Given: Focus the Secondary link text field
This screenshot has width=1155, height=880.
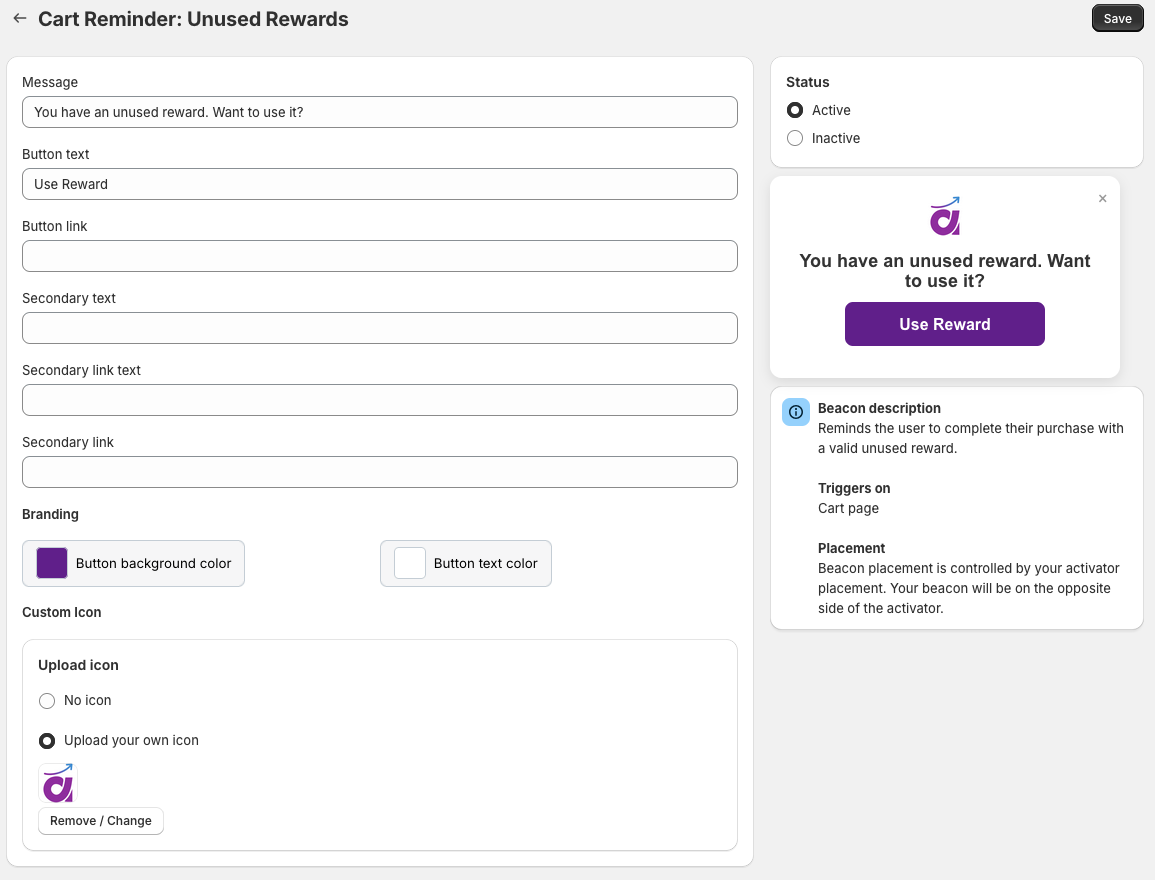Looking at the screenshot, I should [379, 400].
